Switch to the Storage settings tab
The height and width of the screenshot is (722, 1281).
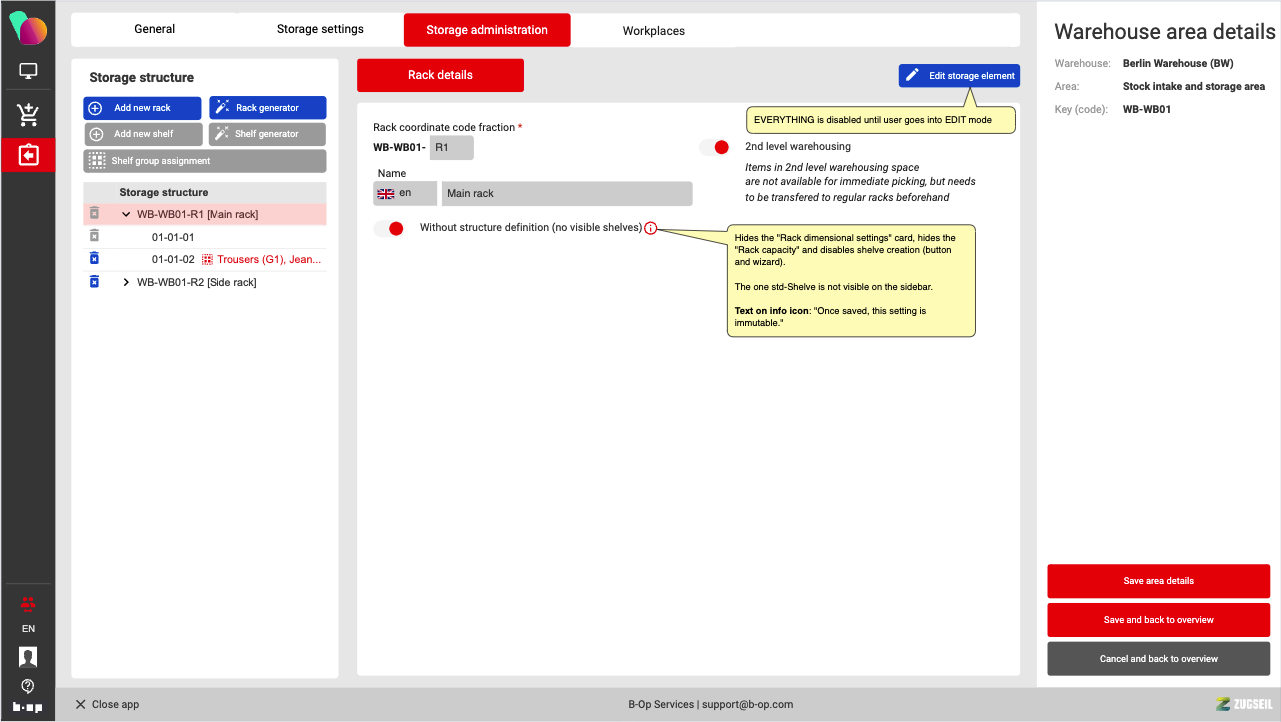click(x=320, y=30)
